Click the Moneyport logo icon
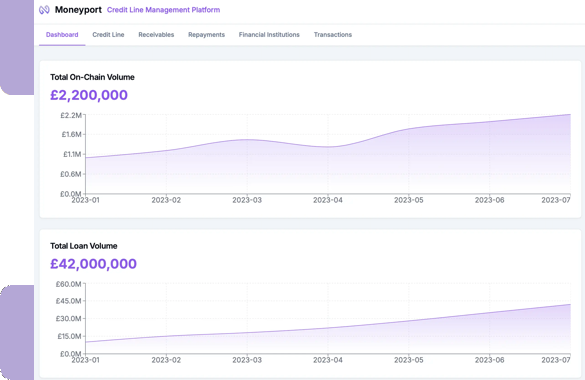 [x=44, y=10]
